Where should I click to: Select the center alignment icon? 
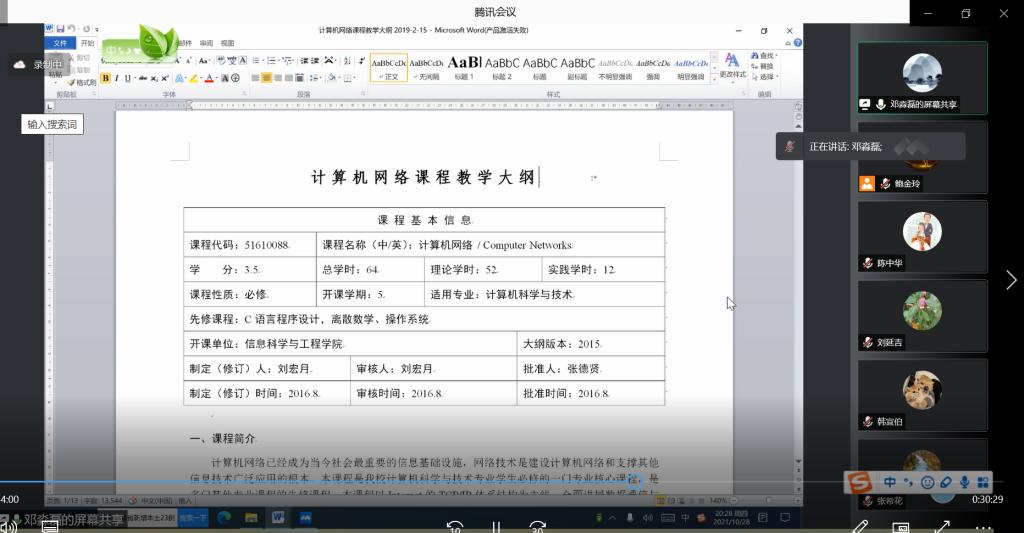tap(266, 78)
